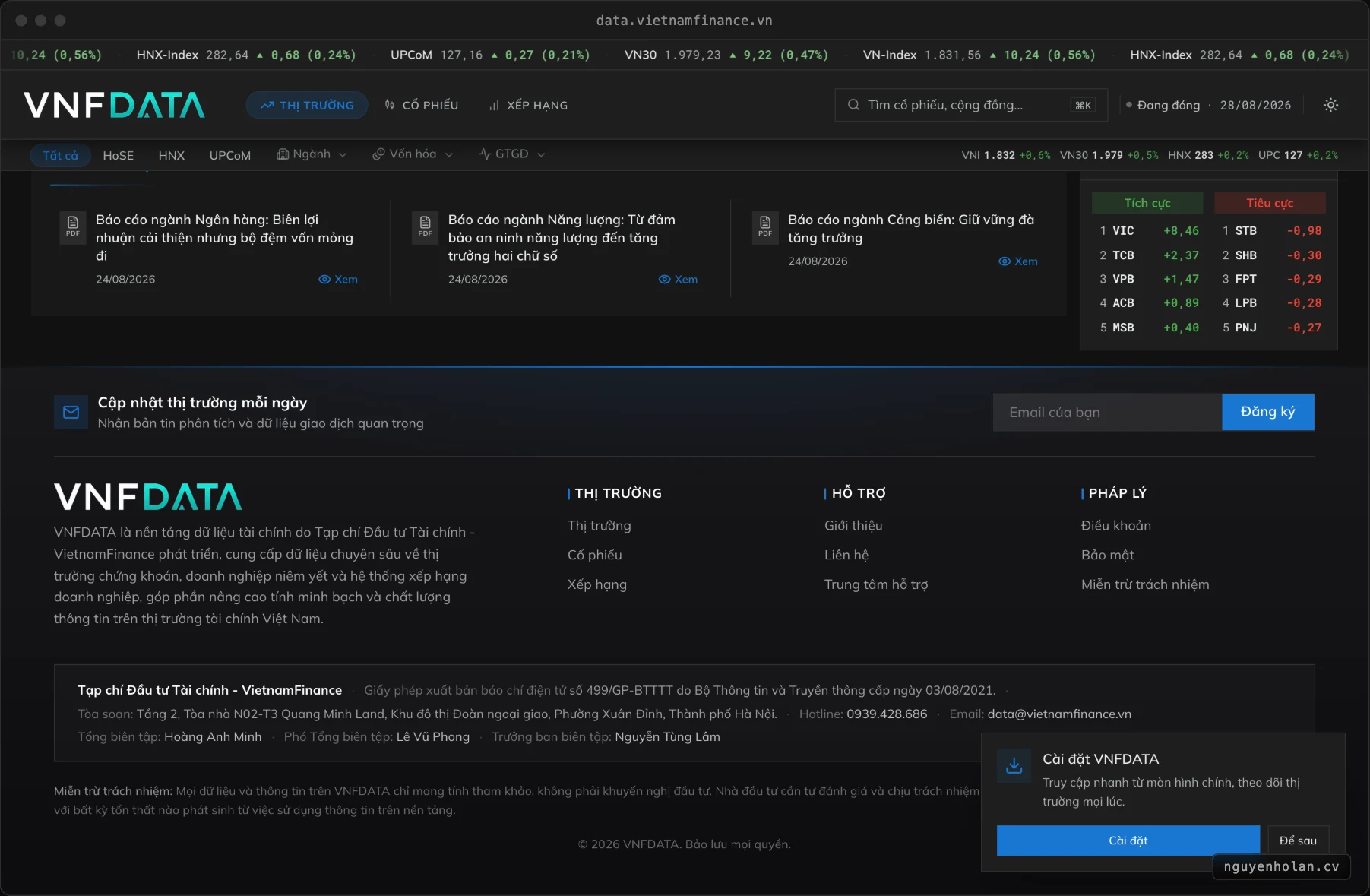The image size is (1370, 896).
Task: Select the HoSE exchange filter
Action: 119,155
